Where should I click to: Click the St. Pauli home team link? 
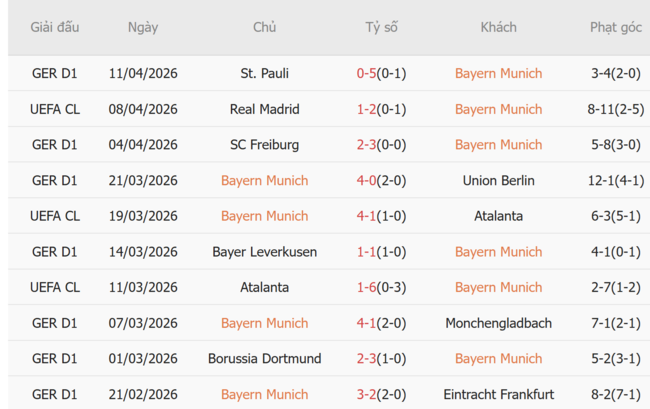(264, 73)
